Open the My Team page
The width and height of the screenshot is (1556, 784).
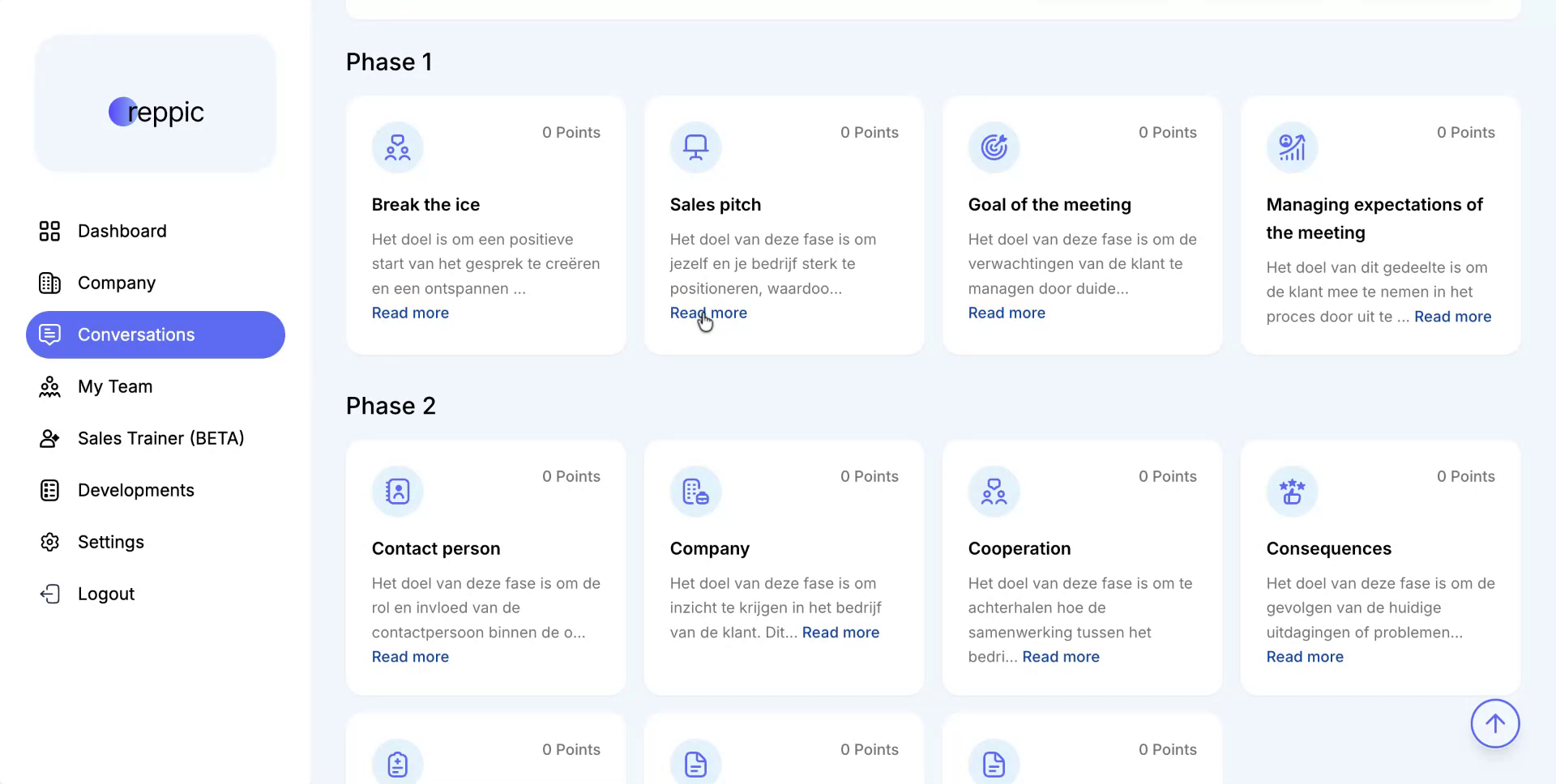pos(114,386)
